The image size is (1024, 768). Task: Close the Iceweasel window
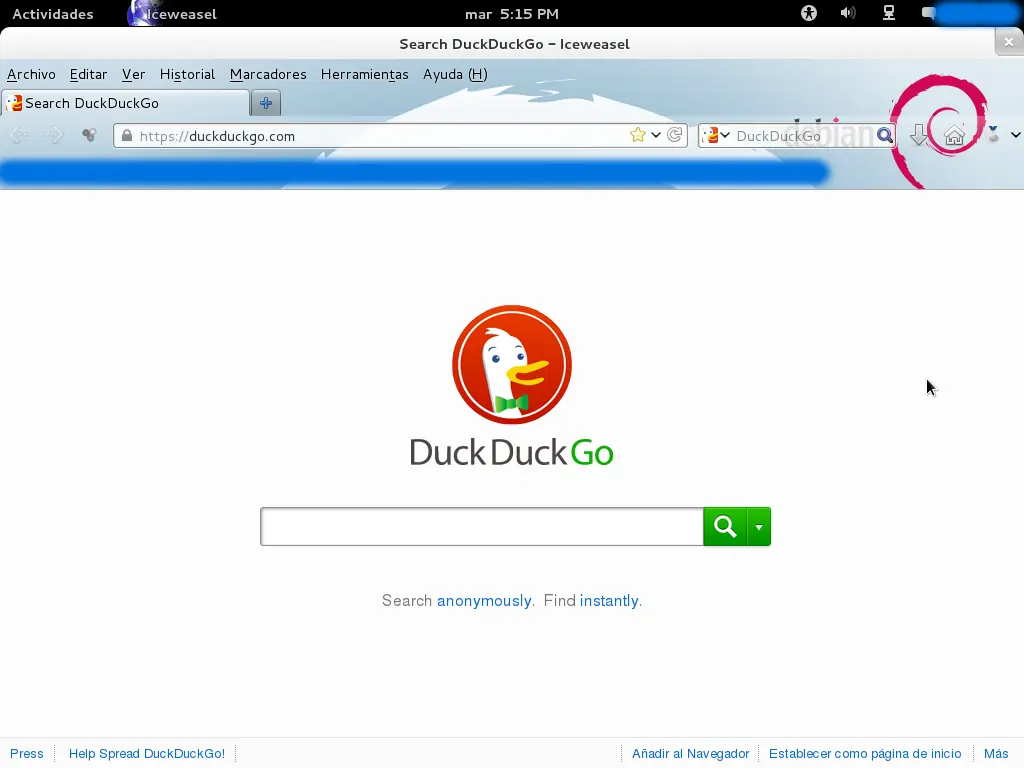tap(1009, 42)
